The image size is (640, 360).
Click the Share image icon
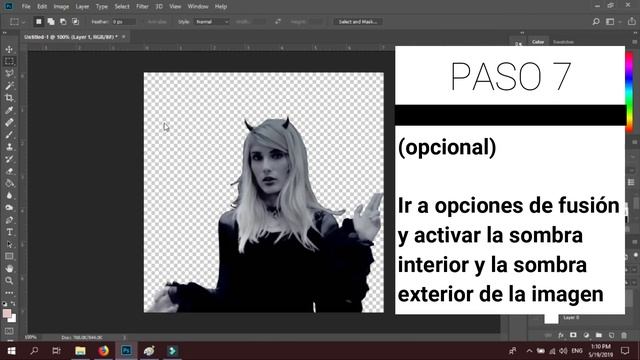click(x=631, y=22)
